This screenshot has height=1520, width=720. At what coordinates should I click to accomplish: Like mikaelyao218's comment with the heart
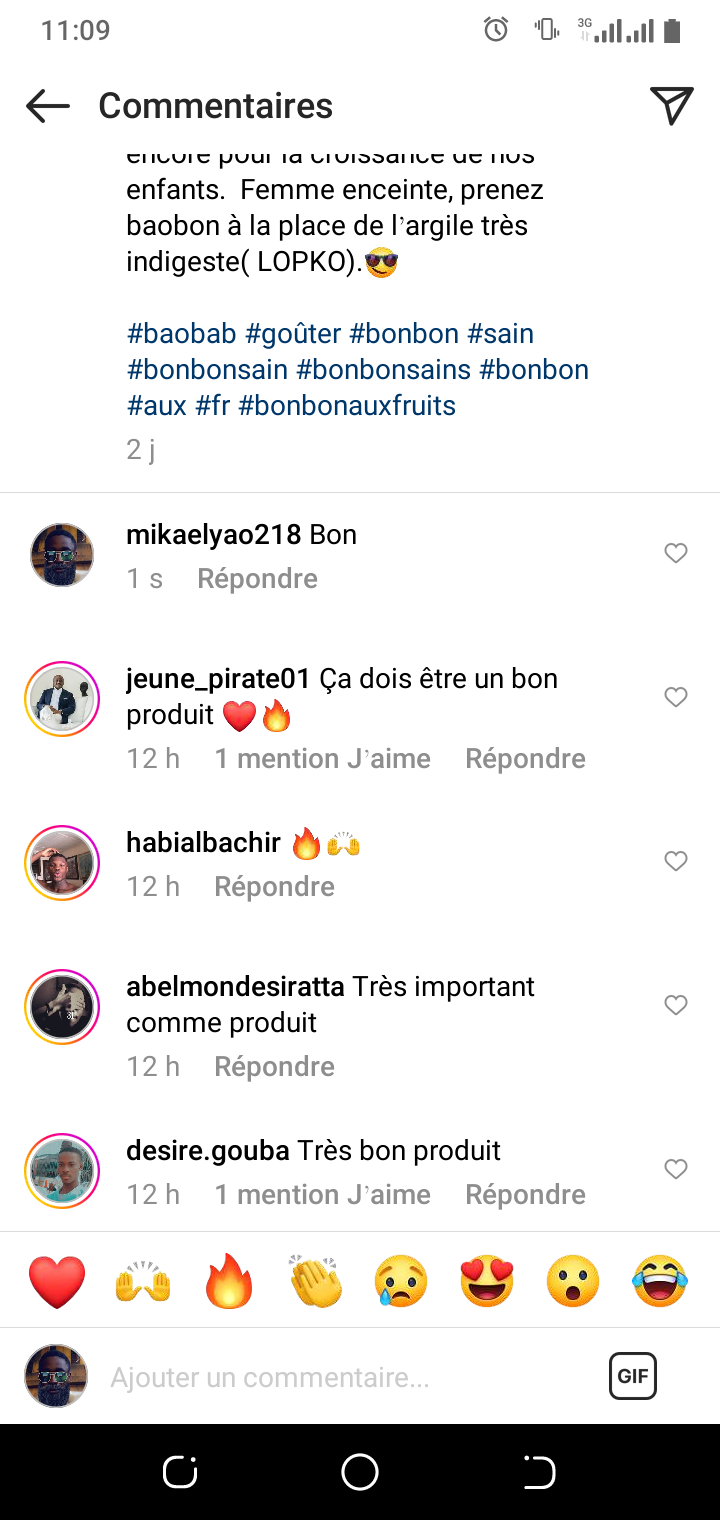(676, 553)
